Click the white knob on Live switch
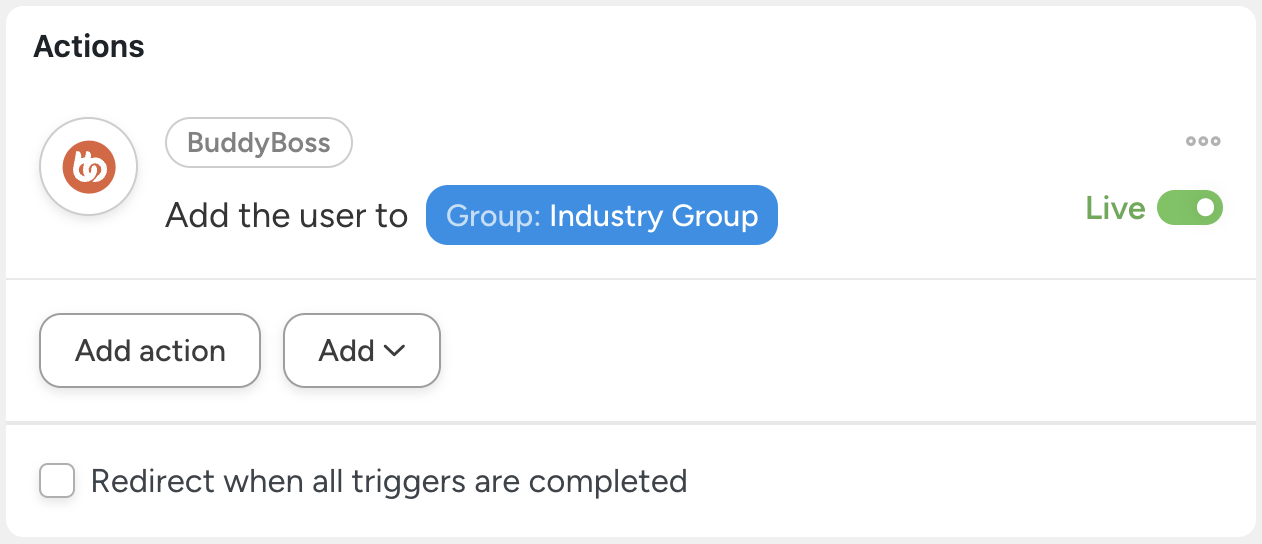 [x=1206, y=208]
